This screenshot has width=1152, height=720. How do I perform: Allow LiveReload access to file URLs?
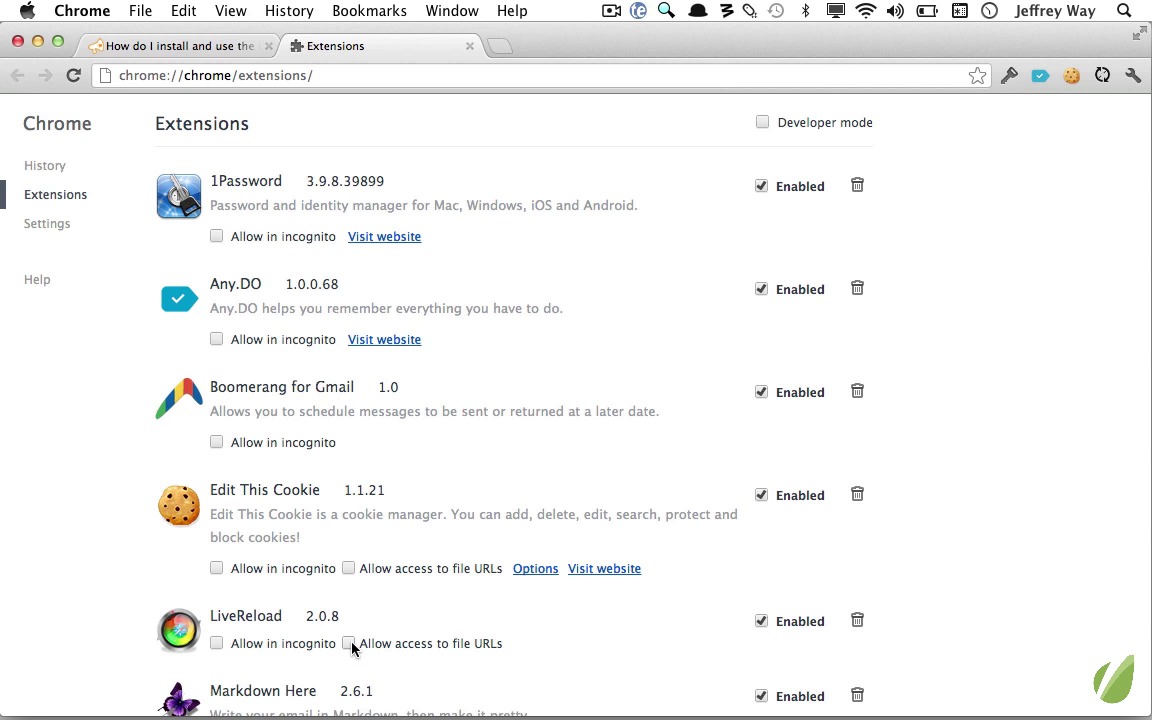click(348, 643)
